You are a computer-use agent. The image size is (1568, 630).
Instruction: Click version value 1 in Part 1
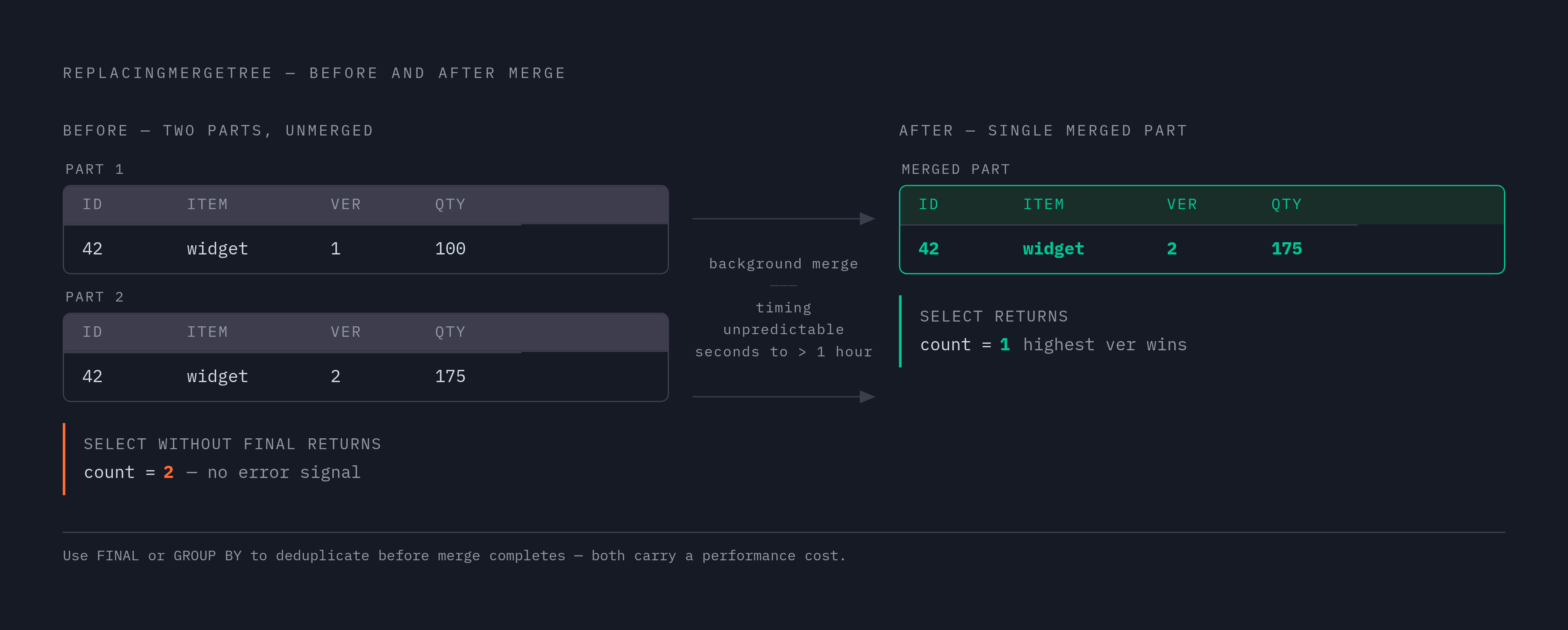pyautogui.click(x=335, y=249)
